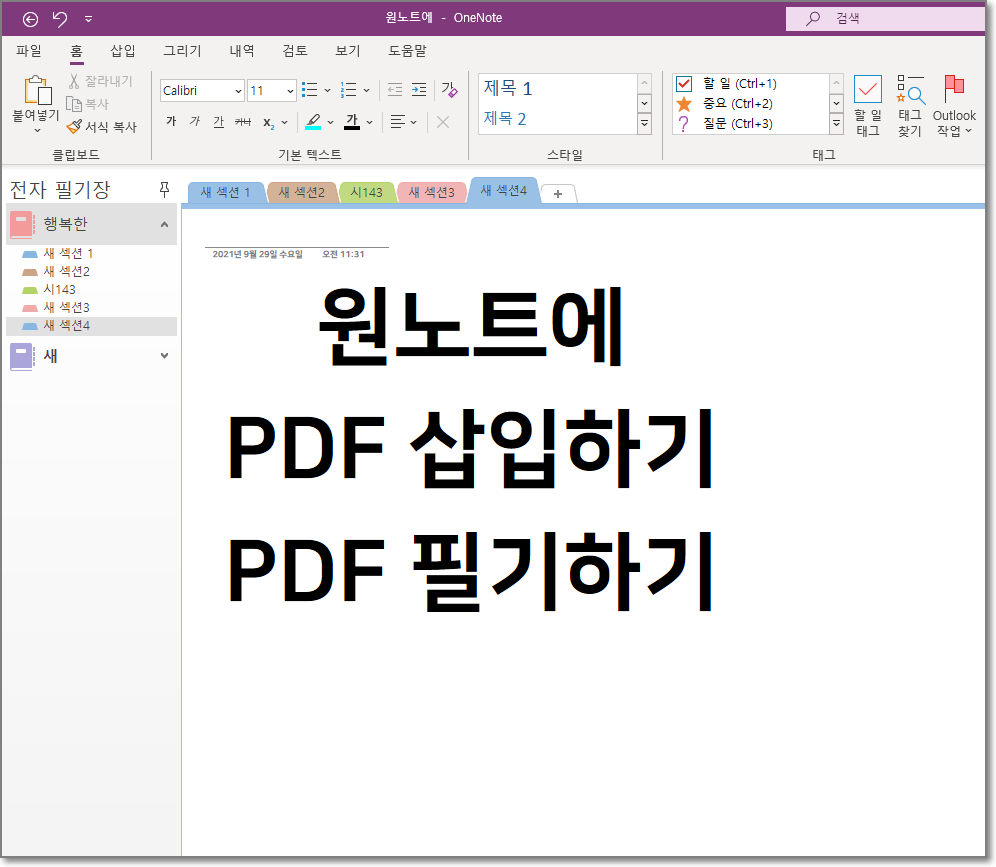
Task: Switch to the 보기 tab
Action: (347, 51)
